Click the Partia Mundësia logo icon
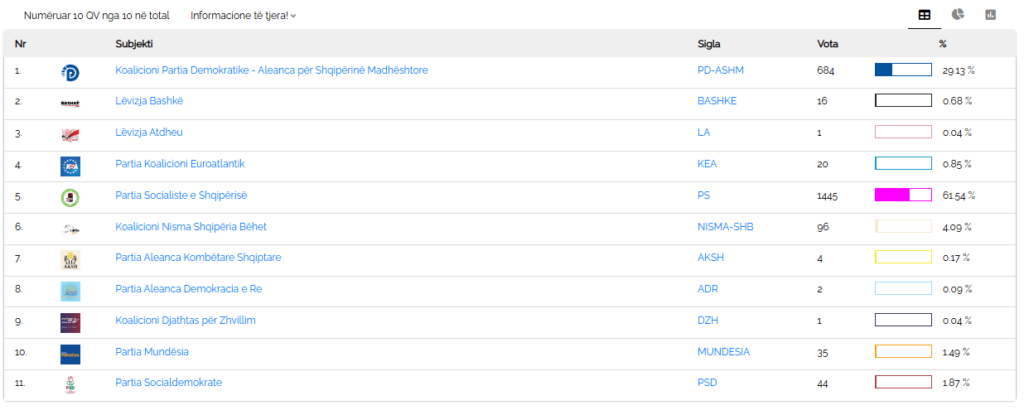Viewport: 1024px width, 410px height. tap(70, 353)
